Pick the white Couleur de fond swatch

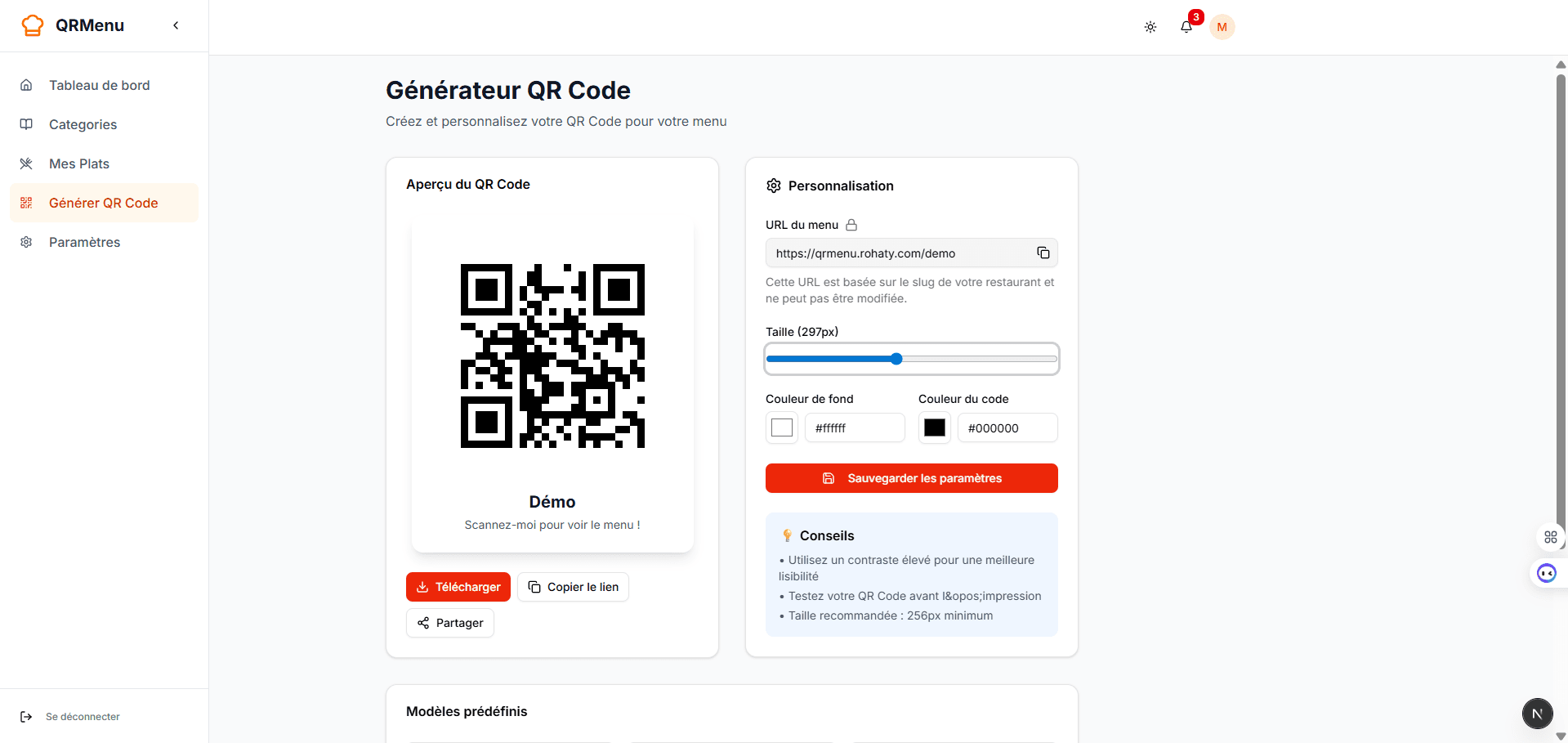(x=781, y=427)
